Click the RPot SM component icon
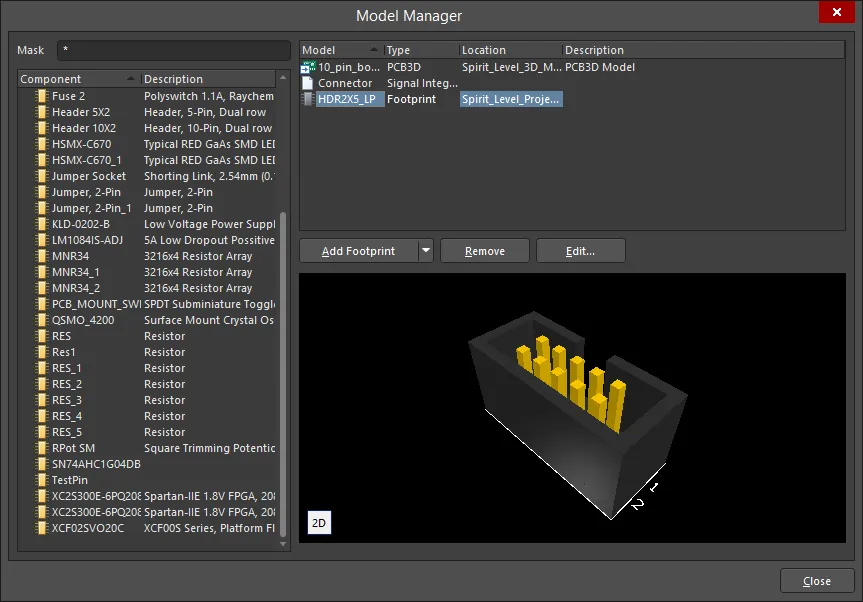Viewport: 863px width, 602px height. (40, 448)
